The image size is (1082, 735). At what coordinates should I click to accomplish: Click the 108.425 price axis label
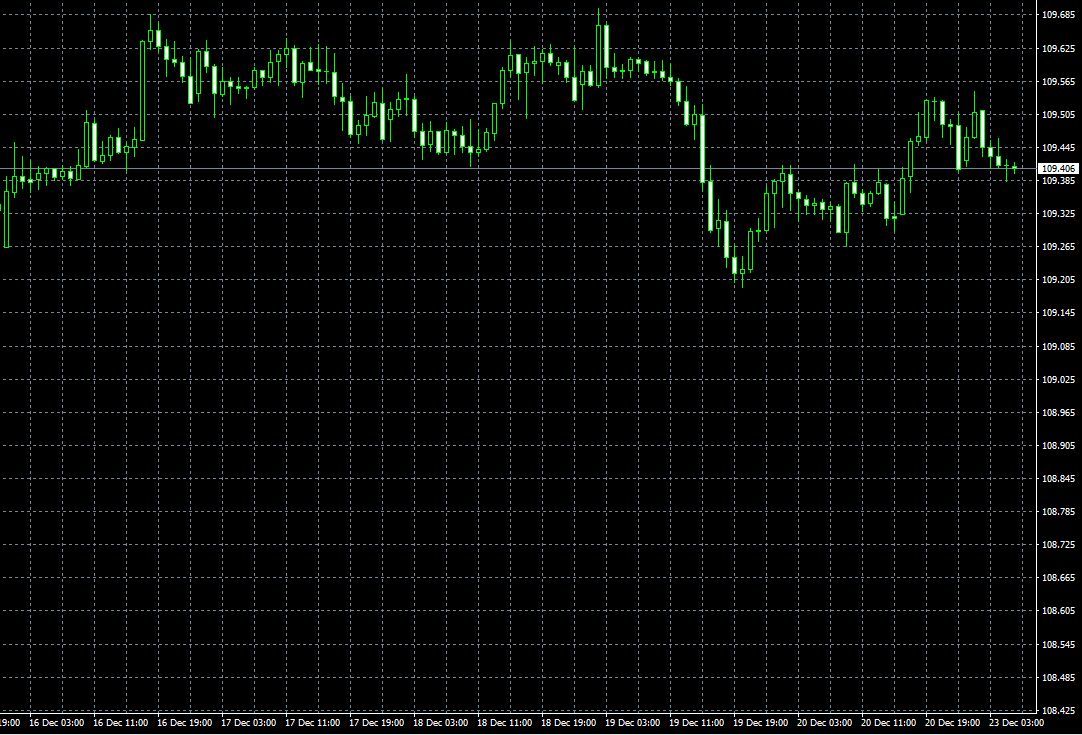[x=1058, y=710]
